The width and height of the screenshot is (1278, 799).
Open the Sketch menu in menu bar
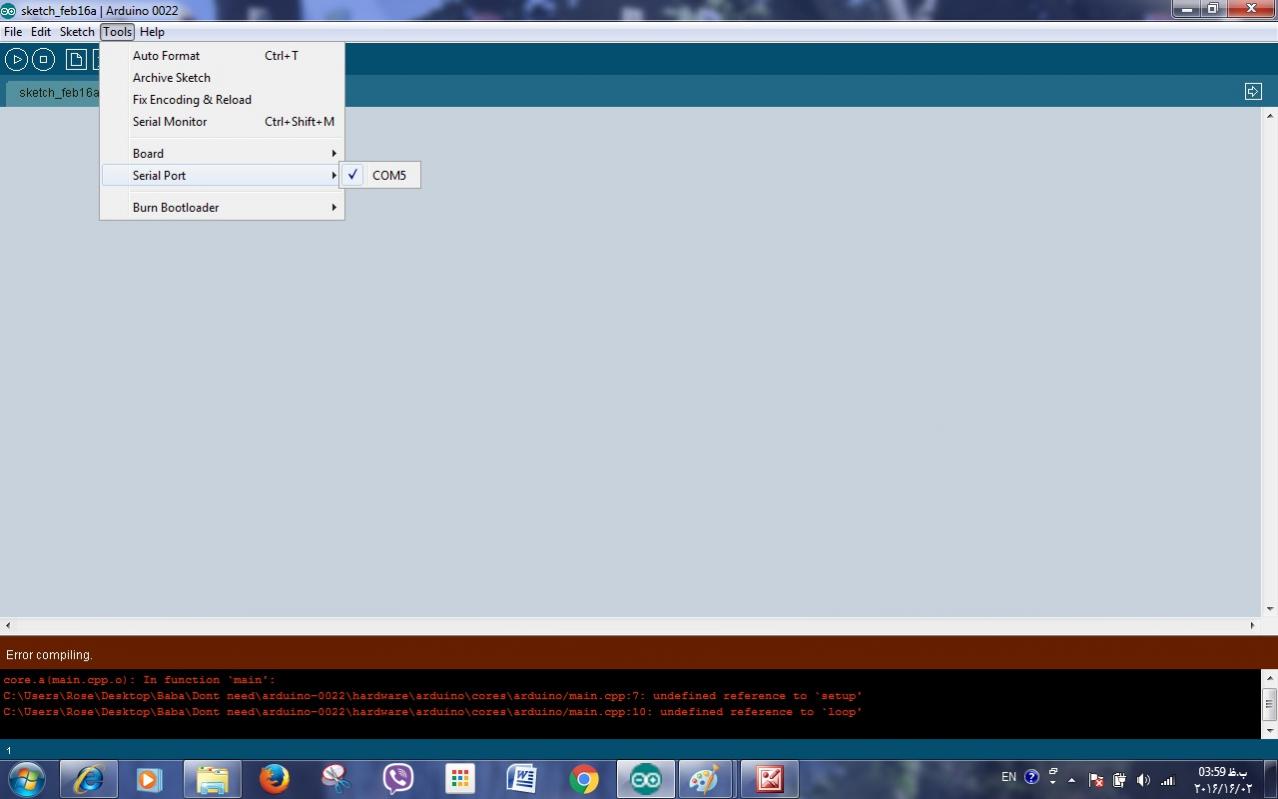(77, 32)
